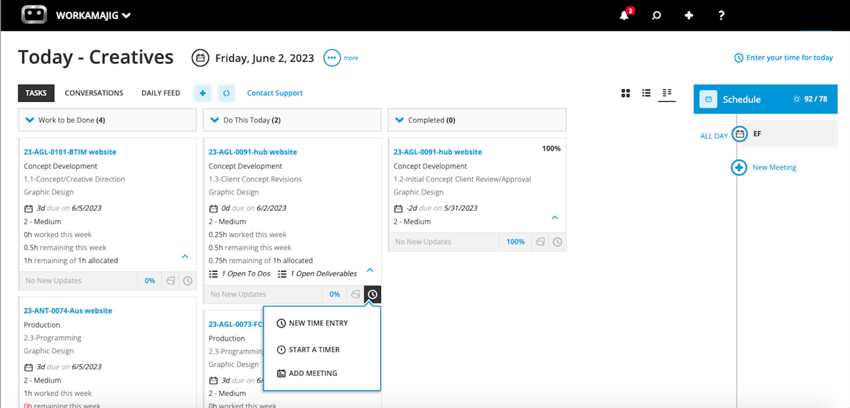850x408 pixels.
Task: Click the conversation icon on completed hub card
Action: coord(540,242)
